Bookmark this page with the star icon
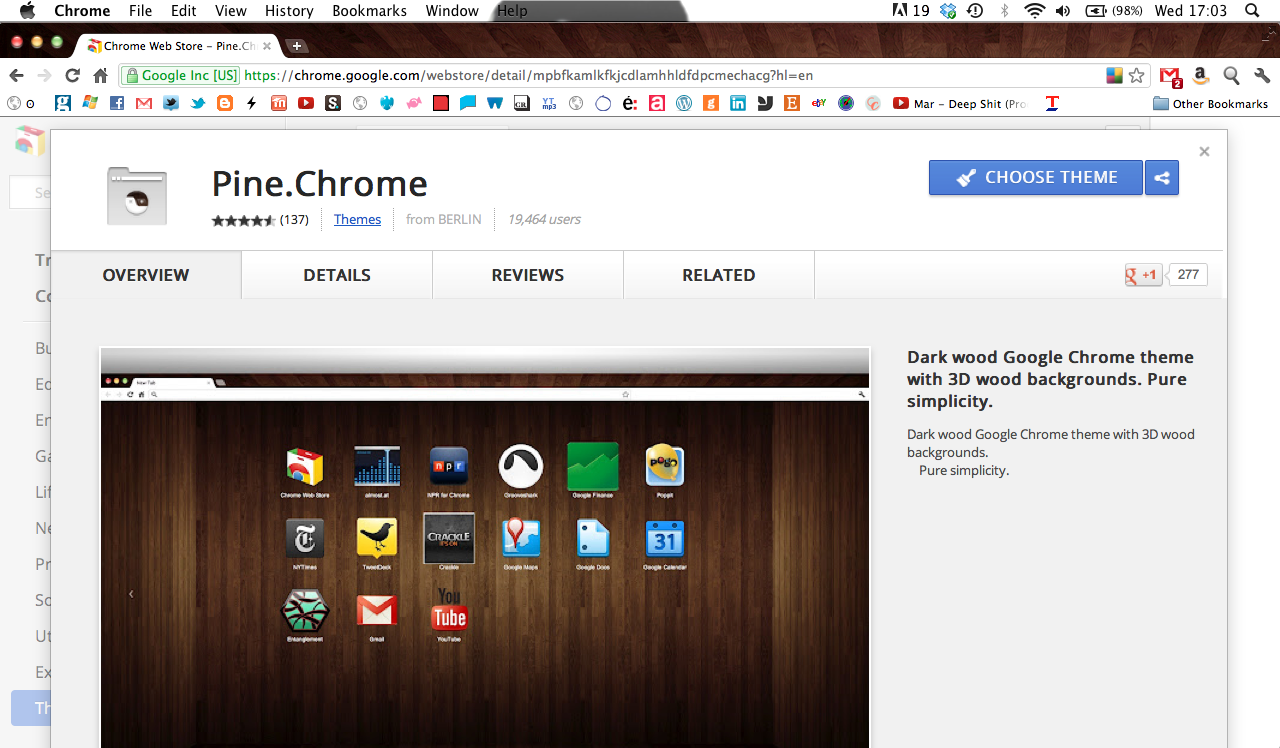This screenshot has width=1280, height=748. point(1137,75)
